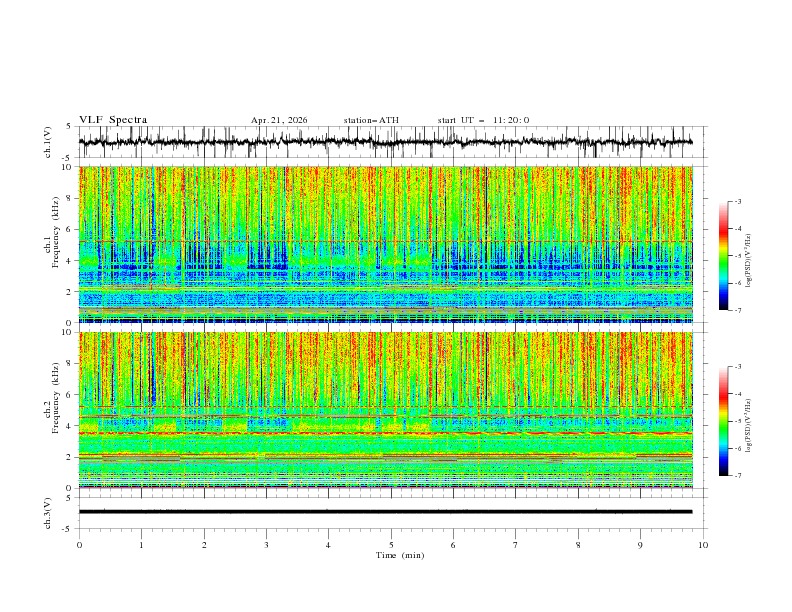
Task: Click the VLF Spectra title text
Action: click(113, 120)
